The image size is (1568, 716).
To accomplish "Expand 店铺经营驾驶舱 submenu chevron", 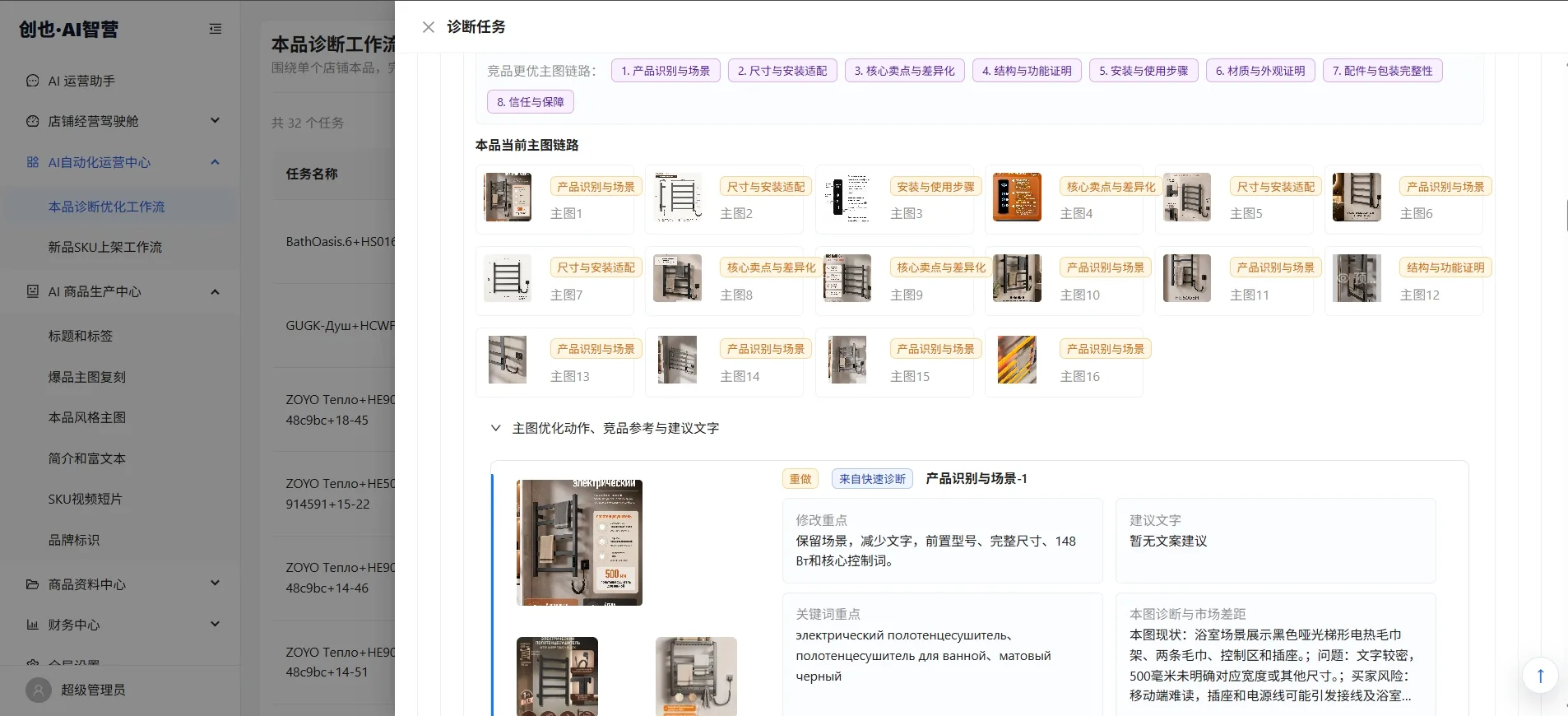I will coord(216,121).
